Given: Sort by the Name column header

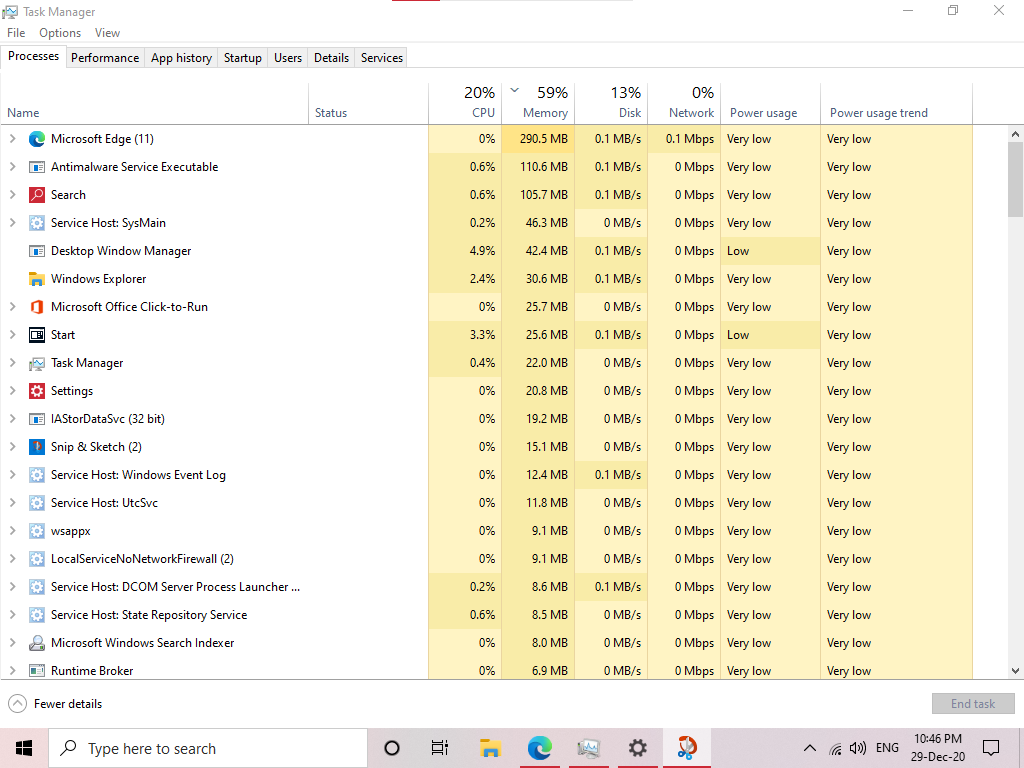Looking at the screenshot, I should click(x=154, y=103).
